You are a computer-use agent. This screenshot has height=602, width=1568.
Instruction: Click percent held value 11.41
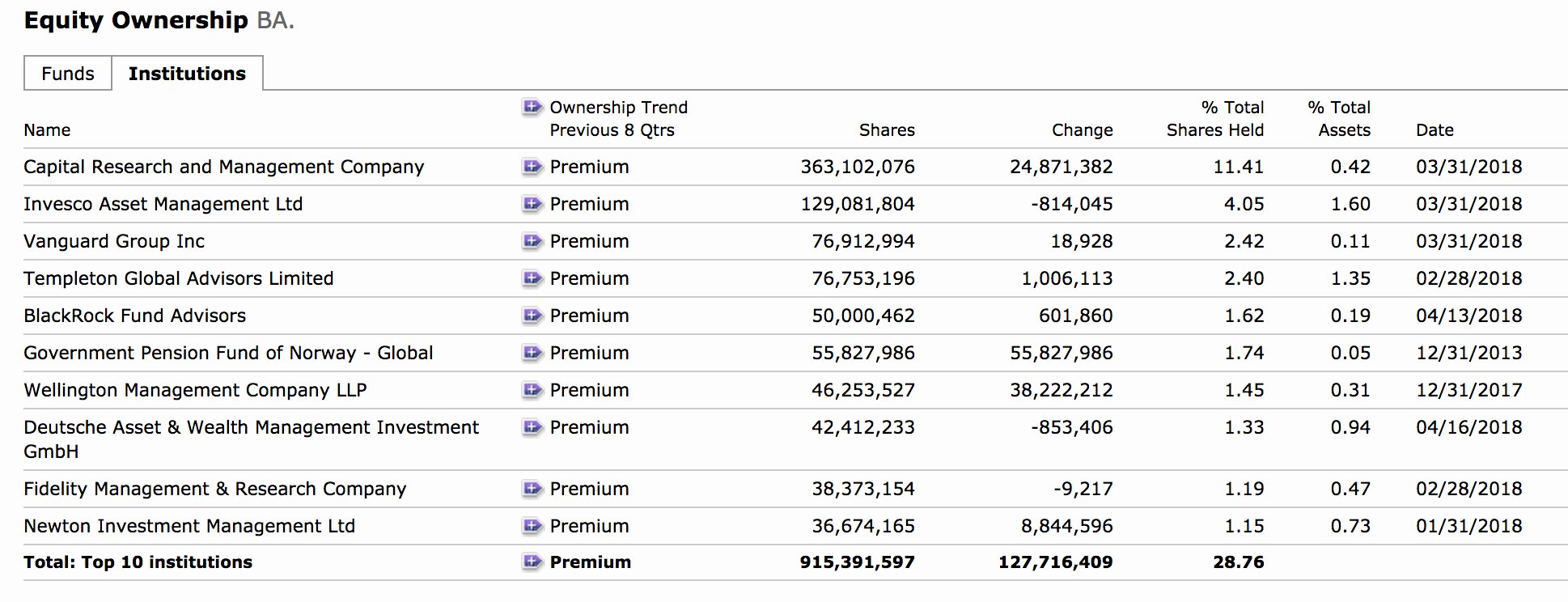(1239, 167)
